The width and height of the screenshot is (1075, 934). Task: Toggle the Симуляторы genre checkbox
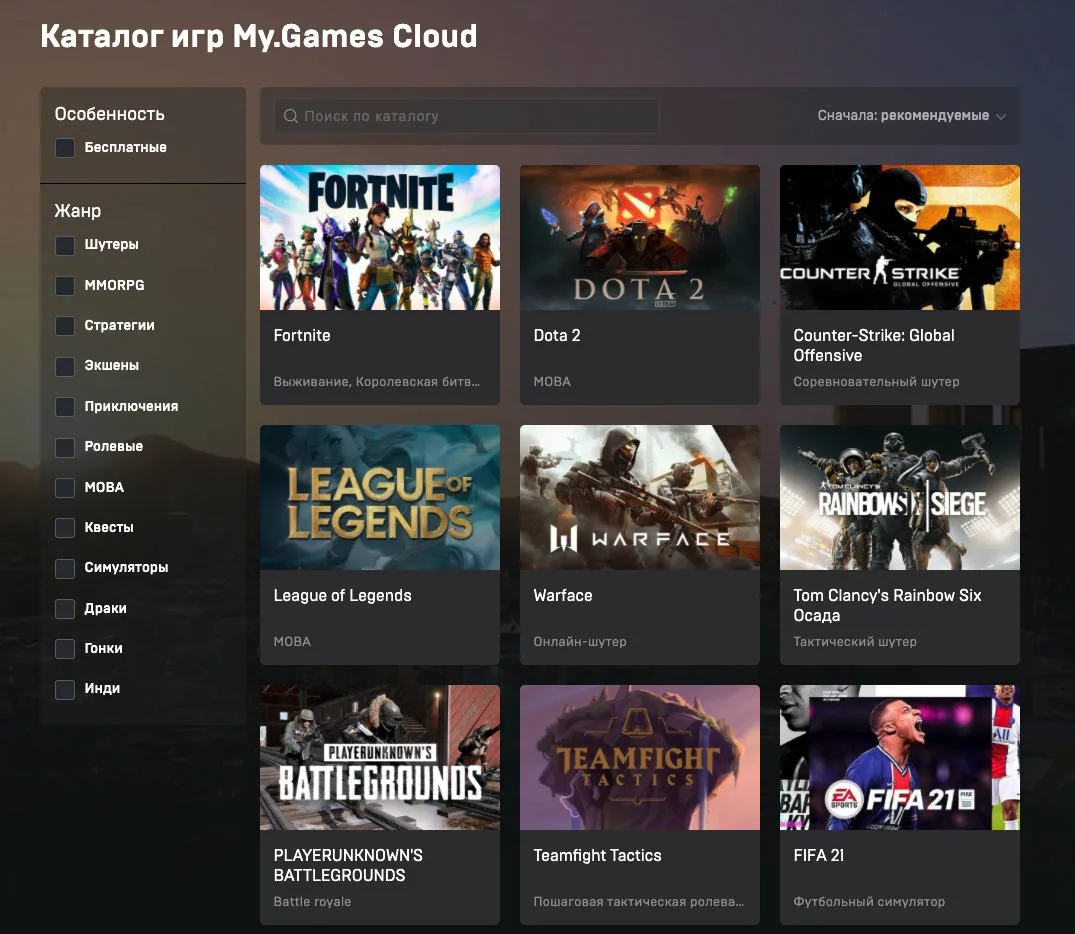[65, 568]
